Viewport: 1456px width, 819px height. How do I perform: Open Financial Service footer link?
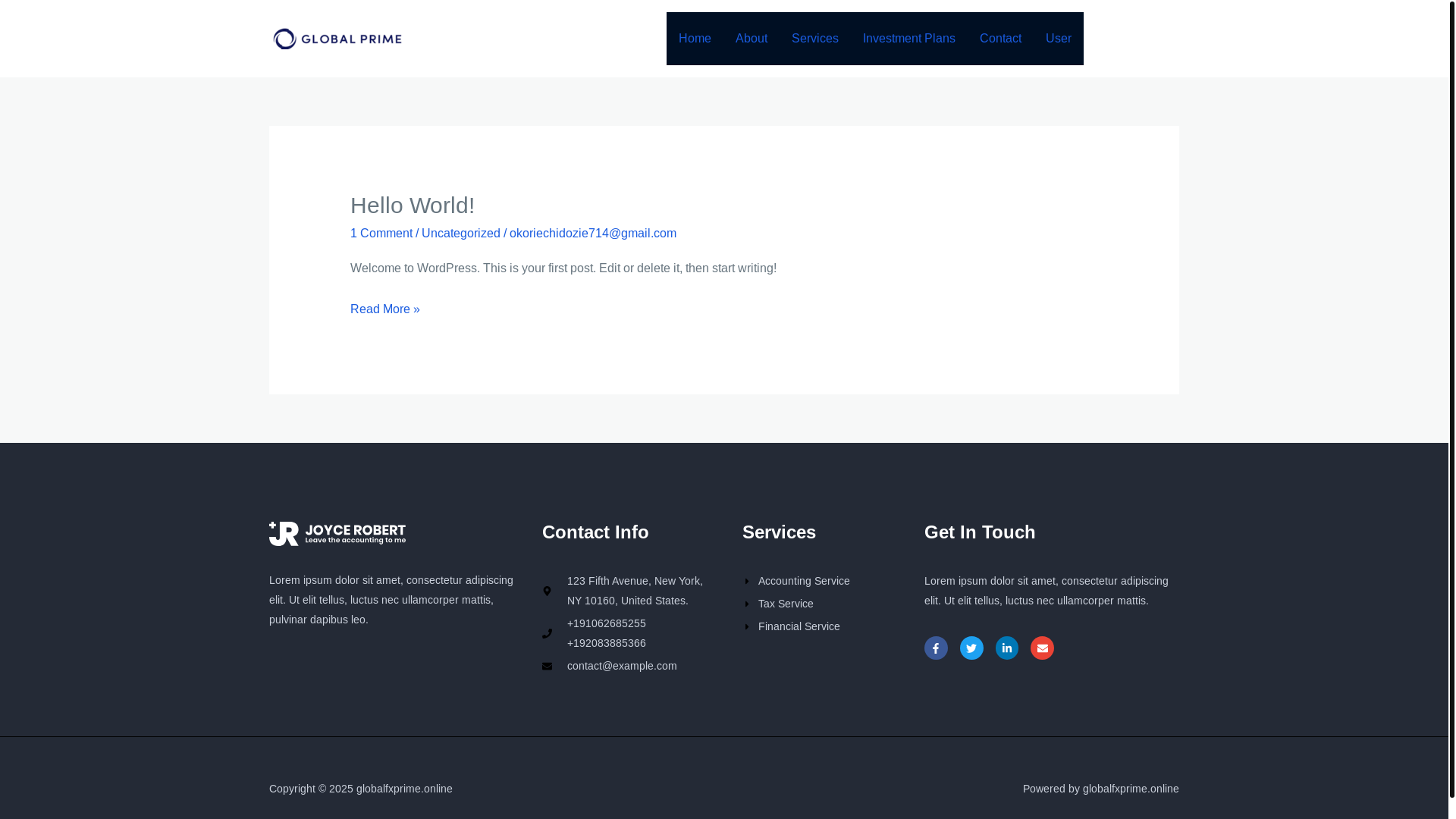point(799,626)
